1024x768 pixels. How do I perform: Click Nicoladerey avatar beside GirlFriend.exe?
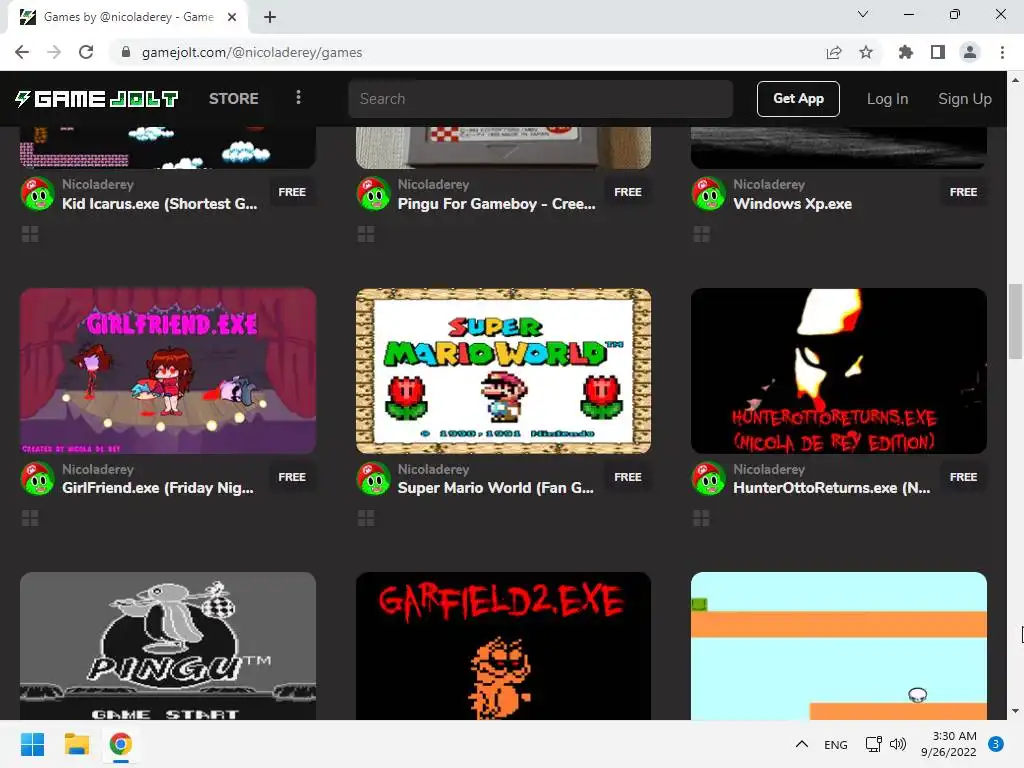(38, 479)
